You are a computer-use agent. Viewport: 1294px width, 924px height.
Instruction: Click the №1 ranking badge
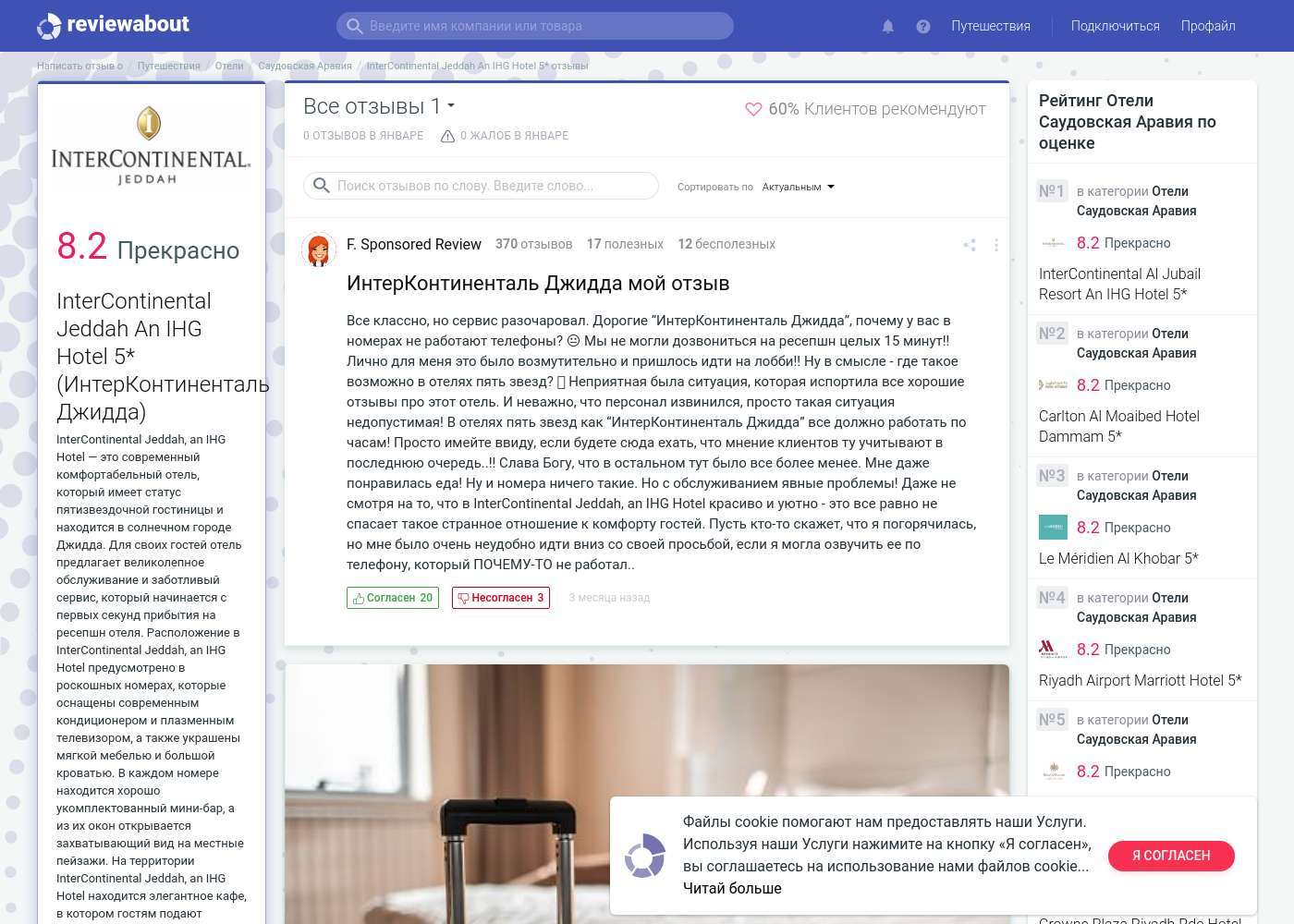[1052, 191]
